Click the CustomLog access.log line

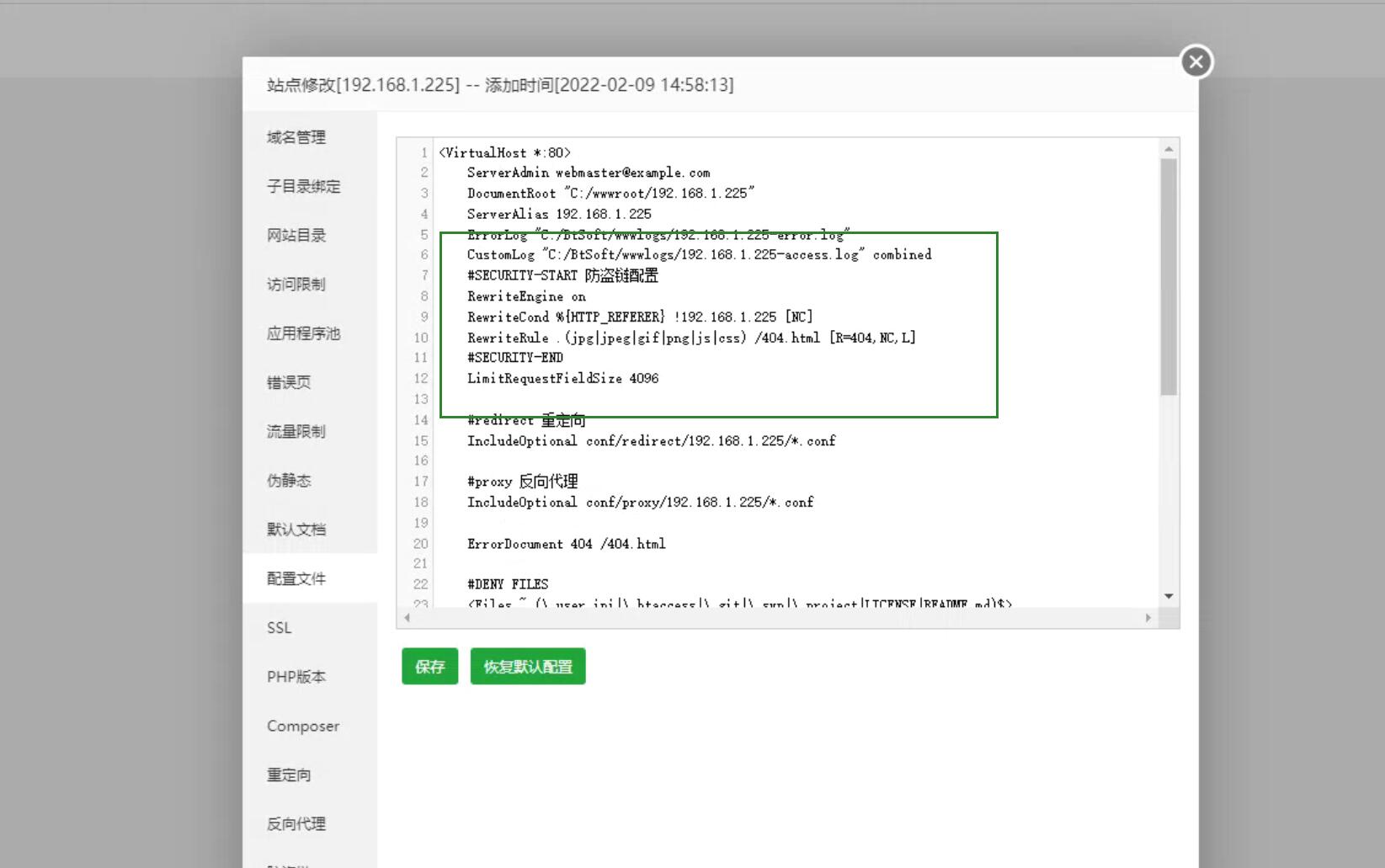[x=700, y=254]
